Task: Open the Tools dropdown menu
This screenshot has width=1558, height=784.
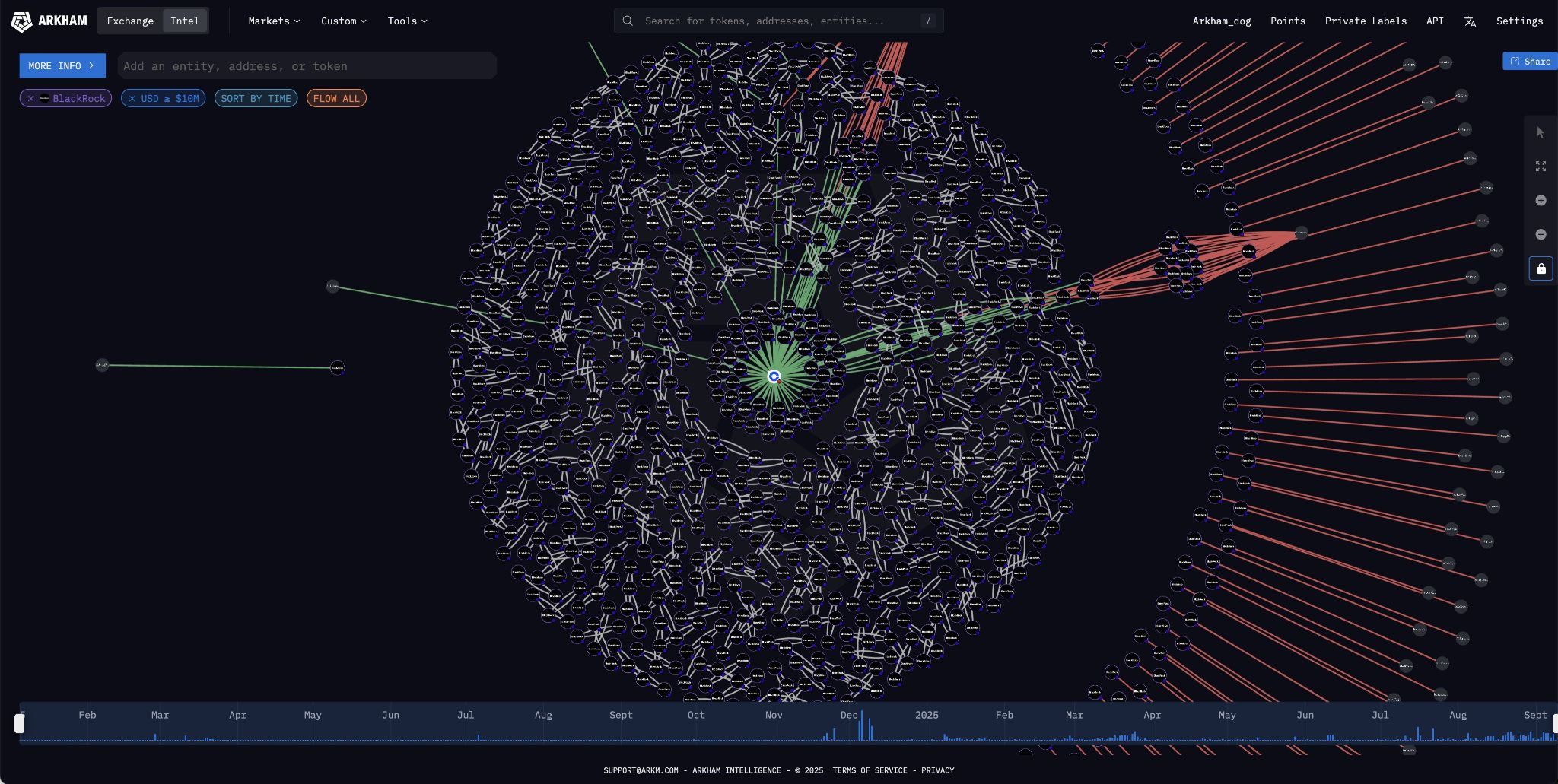Action: [x=407, y=21]
